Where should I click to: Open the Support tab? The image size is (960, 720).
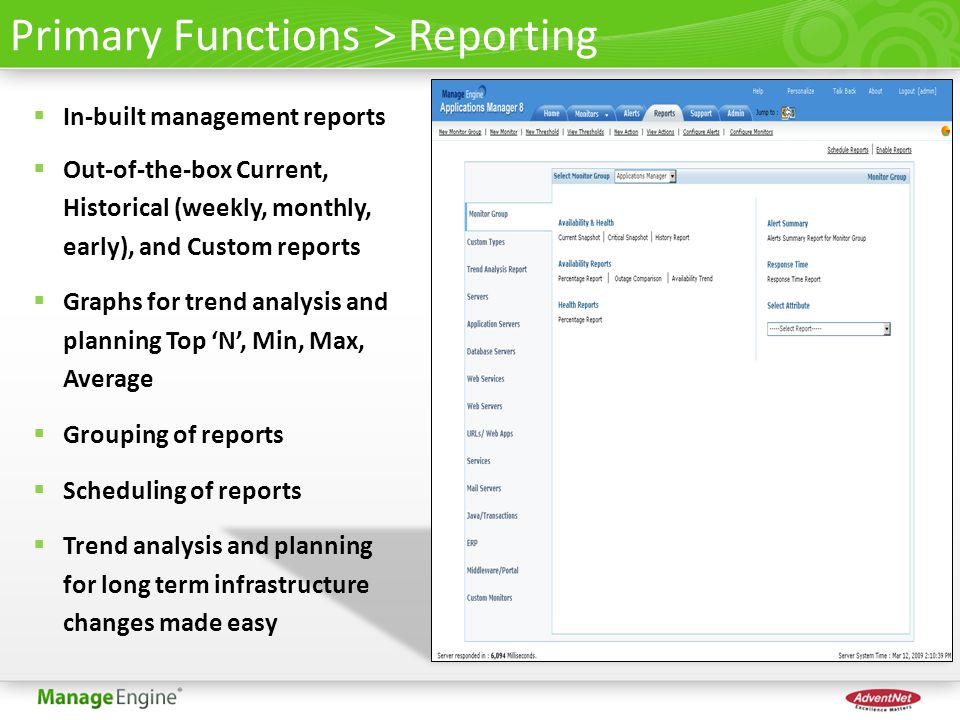pos(700,113)
